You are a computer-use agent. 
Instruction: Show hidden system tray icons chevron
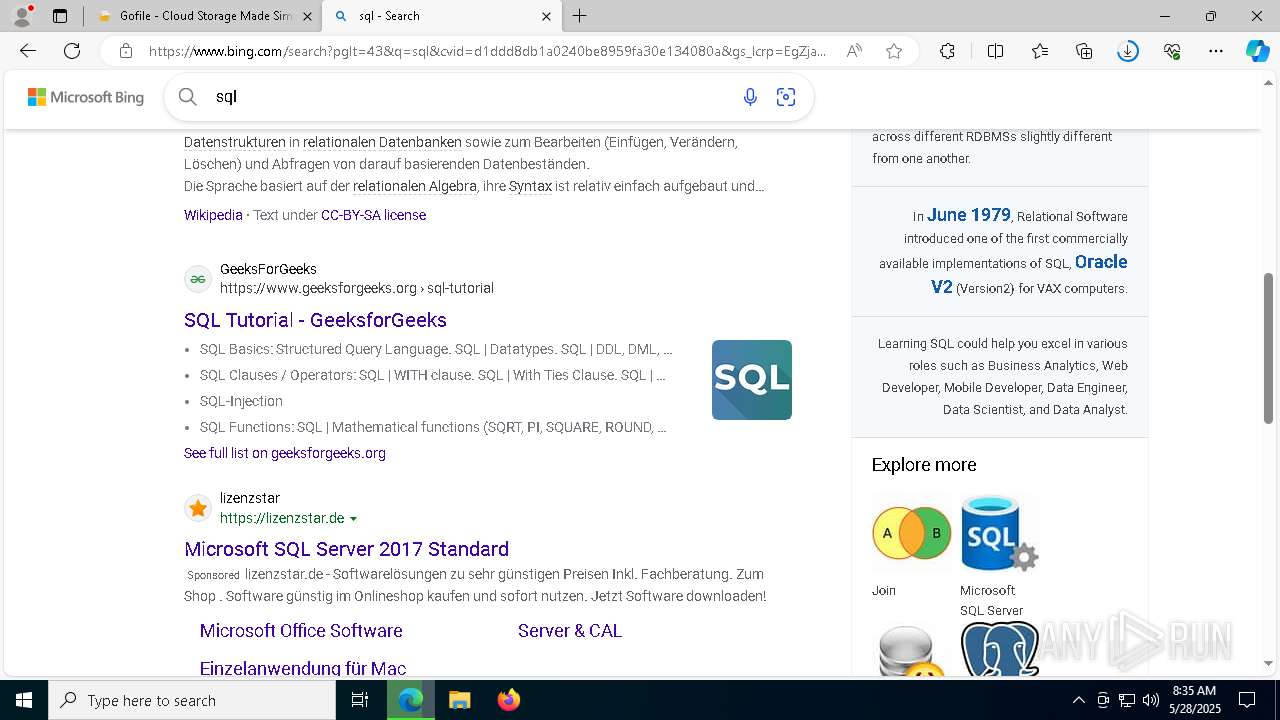pos(1078,700)
